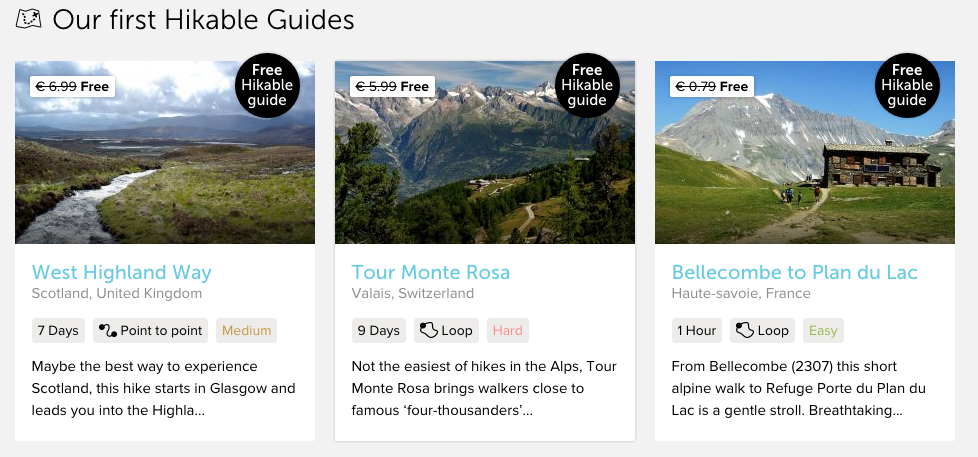Click the 7 Days duration tag
This screenshot has width=978, height=457.
pos(58,331)
